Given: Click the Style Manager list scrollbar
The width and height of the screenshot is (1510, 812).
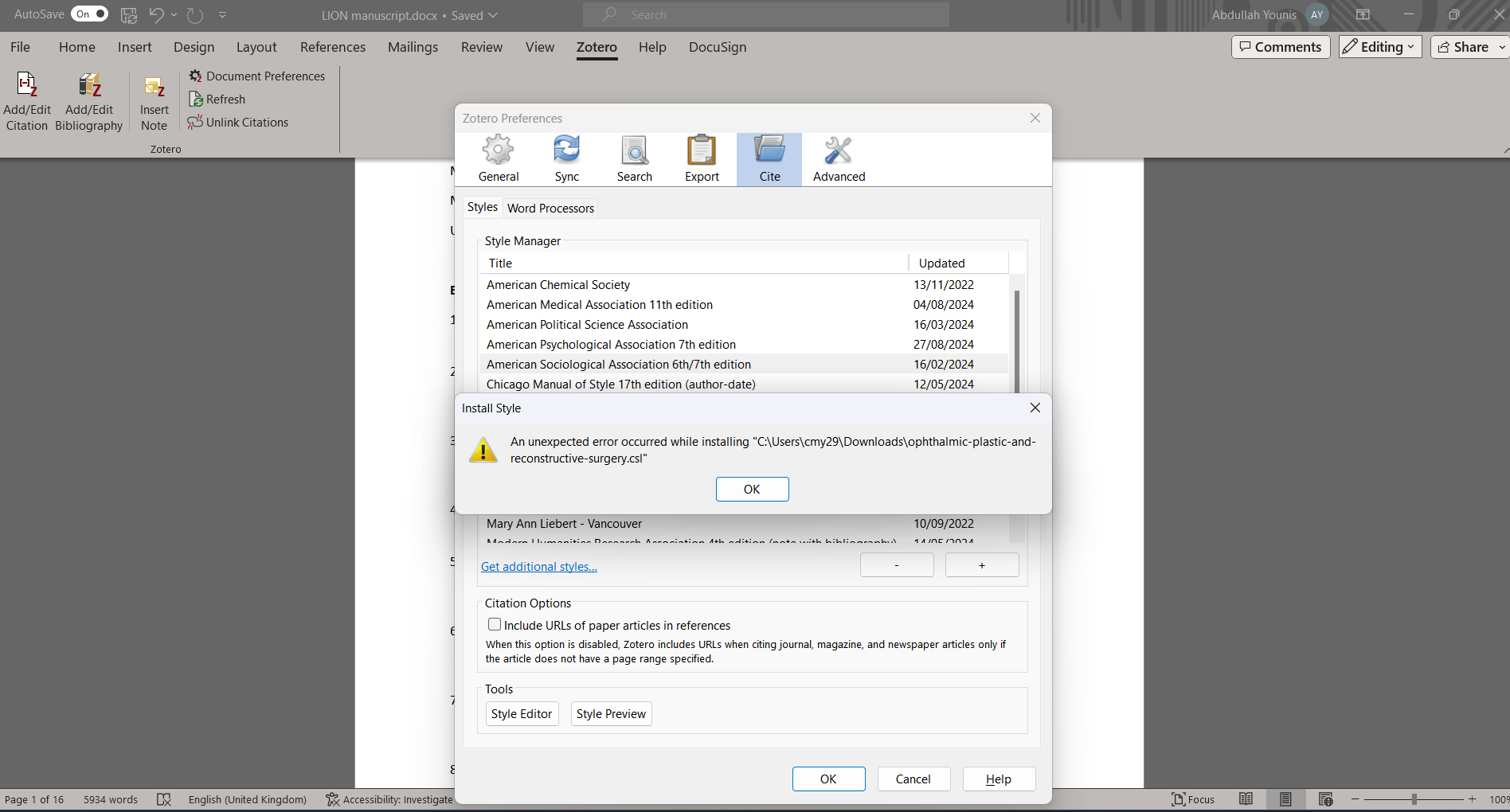Looking at the screenshot, I should tap(1016, 342).
